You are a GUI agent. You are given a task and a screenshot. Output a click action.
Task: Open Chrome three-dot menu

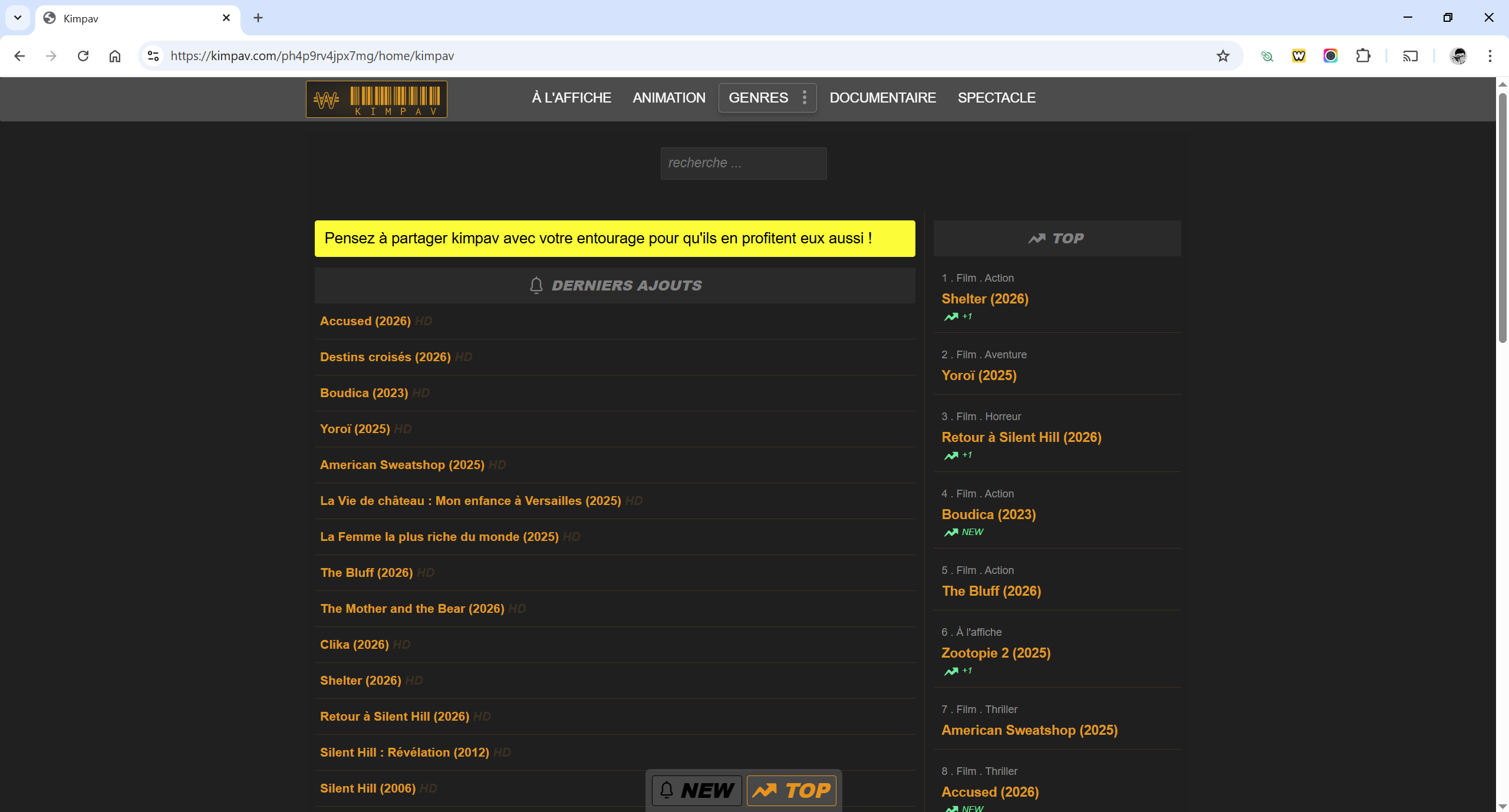click(1490, 56)
